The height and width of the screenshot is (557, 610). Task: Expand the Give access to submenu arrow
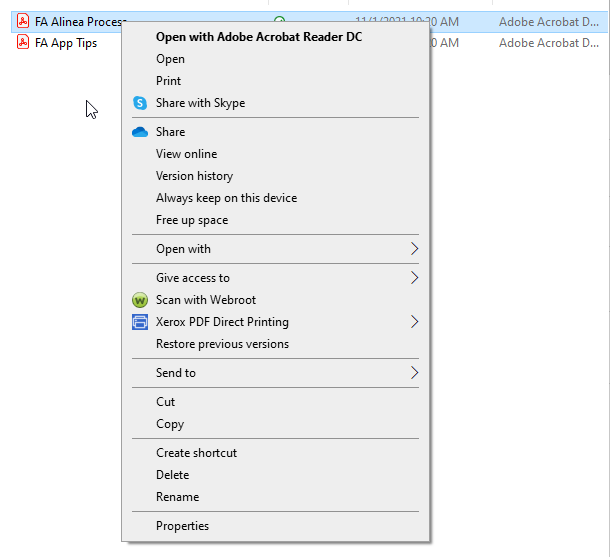(414, 278)
